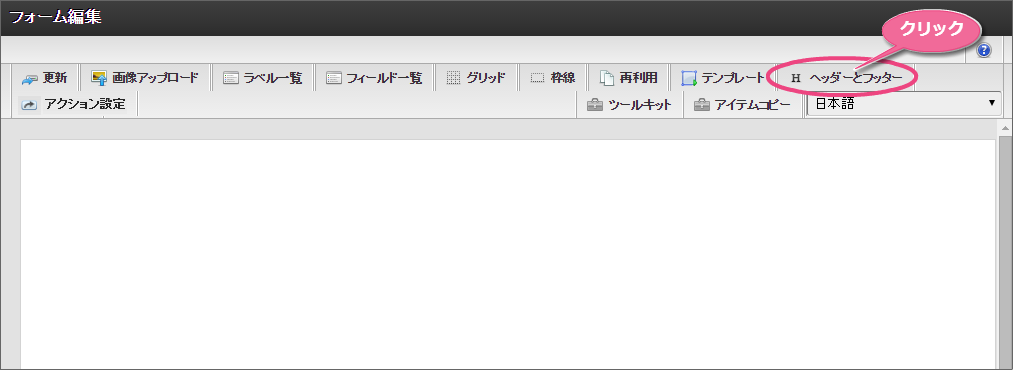Click the blue help question mark icon
The image size is (1013, 370).
984,50
